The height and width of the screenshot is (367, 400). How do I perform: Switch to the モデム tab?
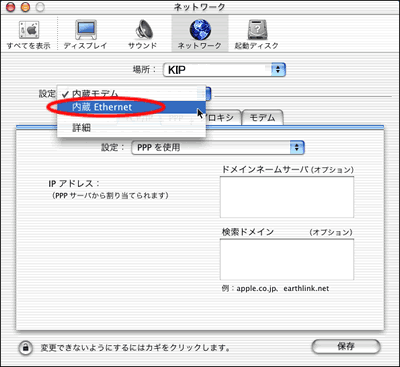tap(262, 118)
